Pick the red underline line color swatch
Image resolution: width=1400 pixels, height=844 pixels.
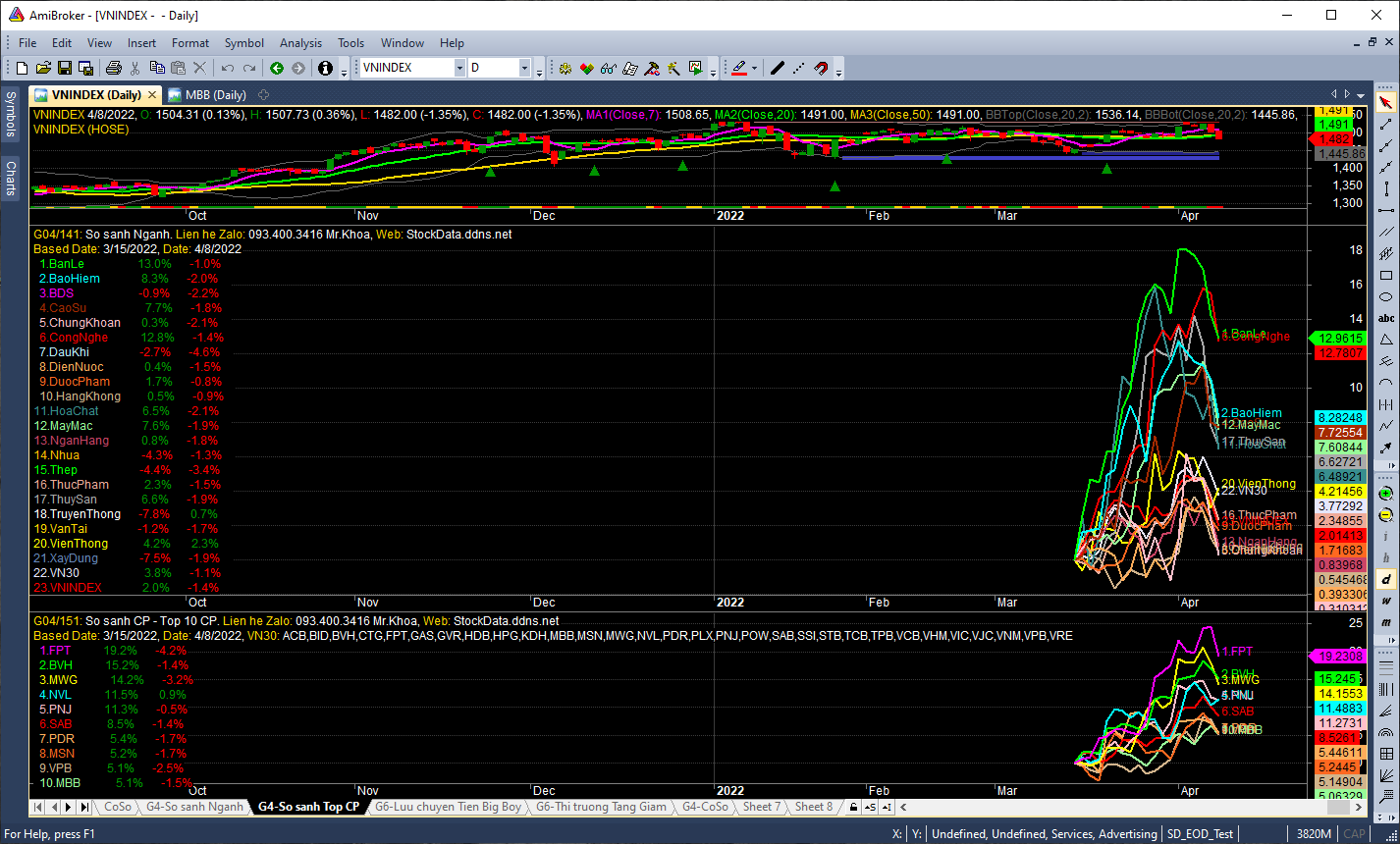coord(739,68)
